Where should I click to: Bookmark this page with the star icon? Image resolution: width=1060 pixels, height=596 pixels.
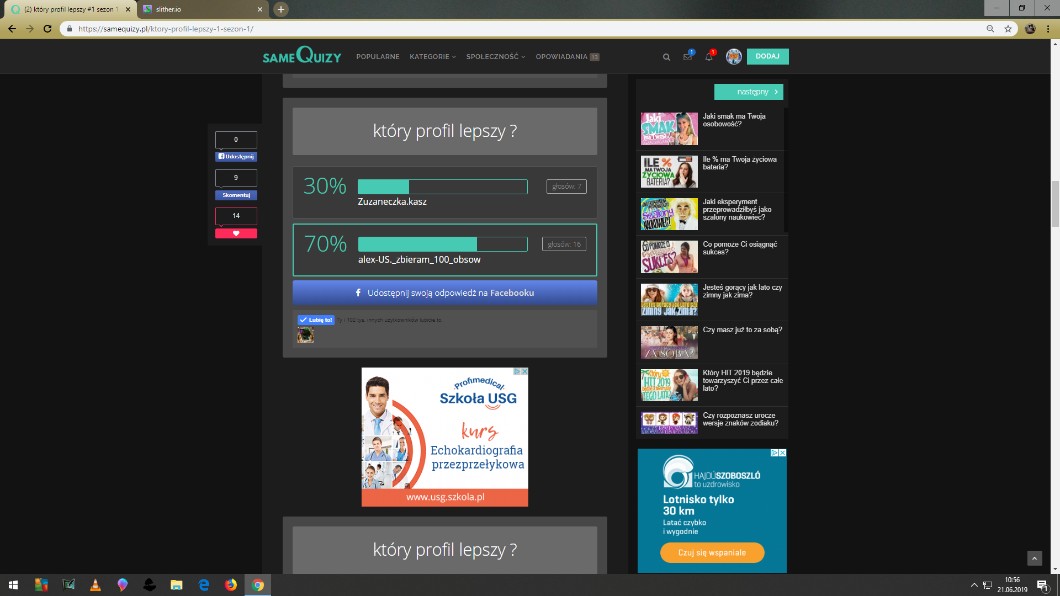pyautogui.click(x=1008, y=29)
